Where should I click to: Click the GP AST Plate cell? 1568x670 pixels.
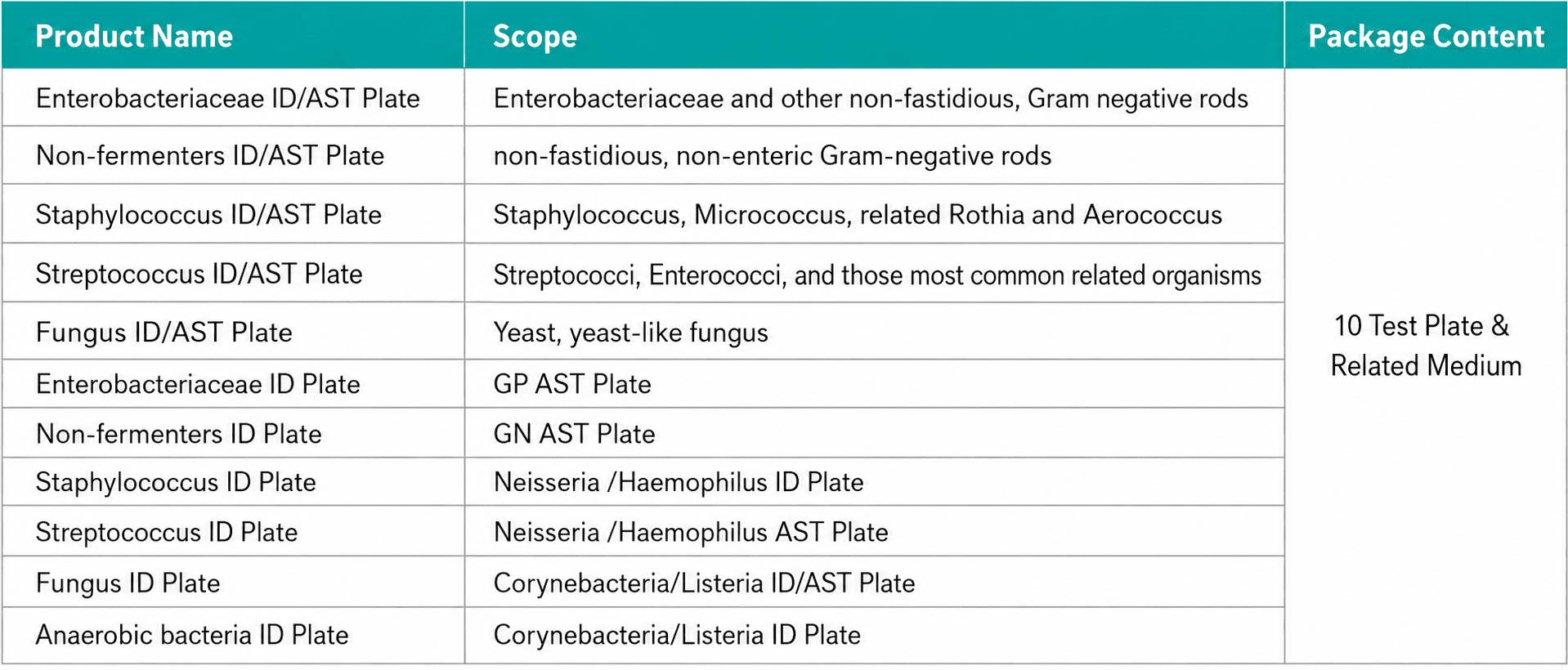pos(874,384)
